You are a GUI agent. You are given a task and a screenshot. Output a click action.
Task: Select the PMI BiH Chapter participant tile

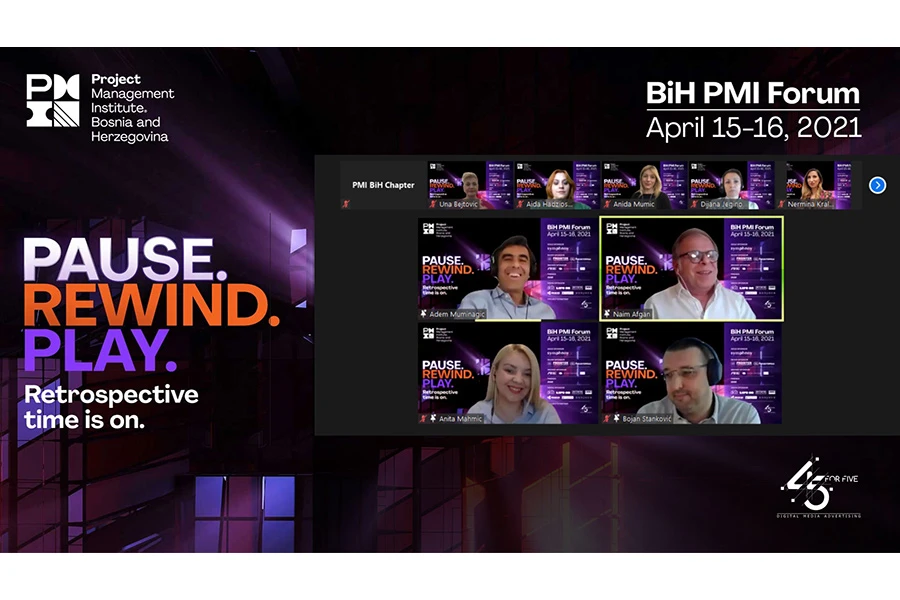[x=383, y=185]
